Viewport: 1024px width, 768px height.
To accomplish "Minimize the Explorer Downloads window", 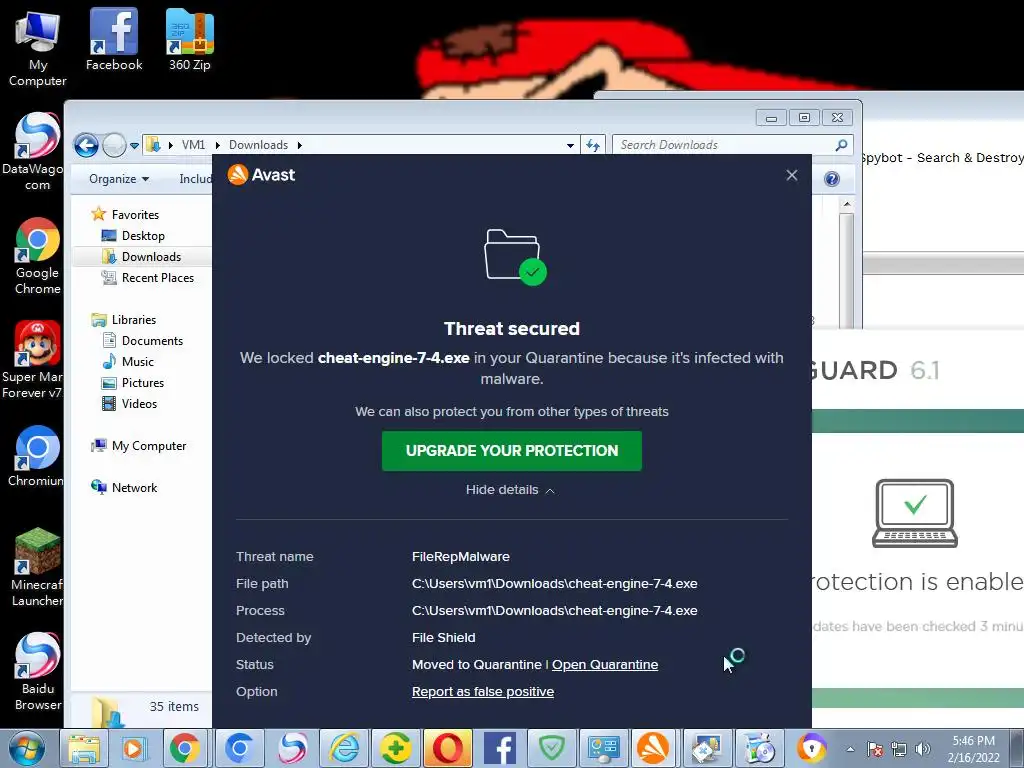I will point(771,118).
